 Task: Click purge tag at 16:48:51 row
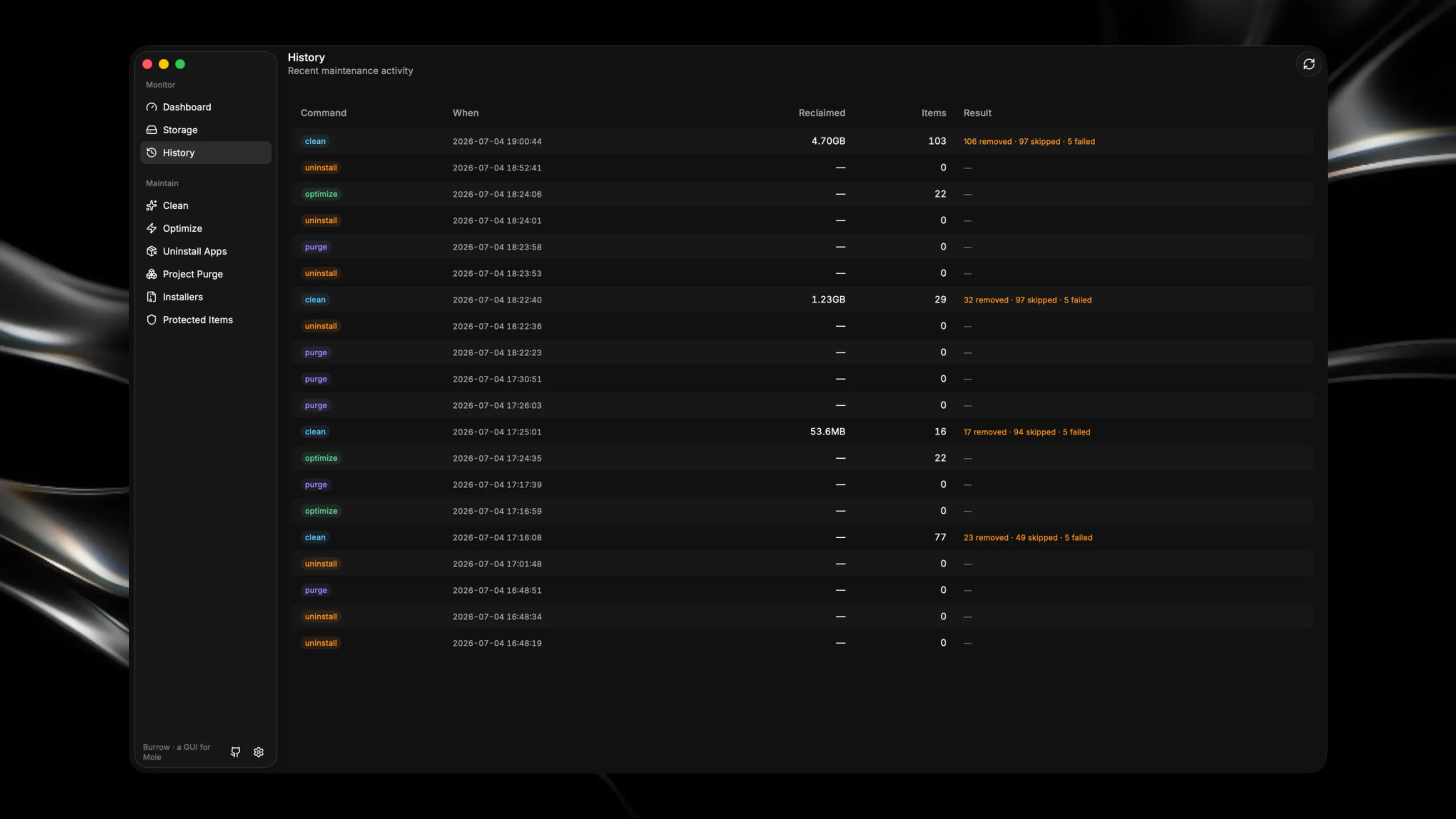(x=315, y=590)
